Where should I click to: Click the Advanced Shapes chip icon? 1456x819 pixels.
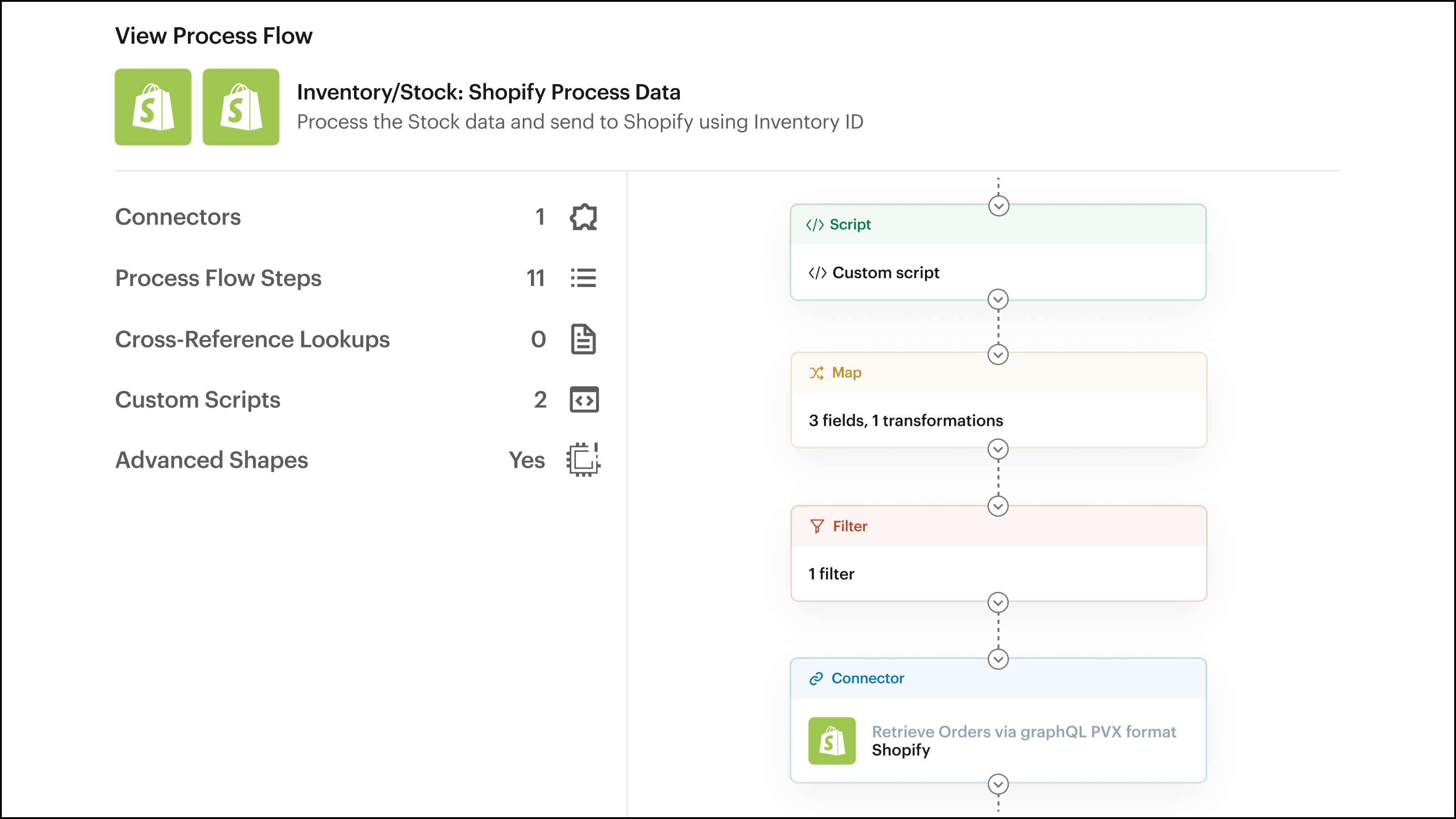583,460
